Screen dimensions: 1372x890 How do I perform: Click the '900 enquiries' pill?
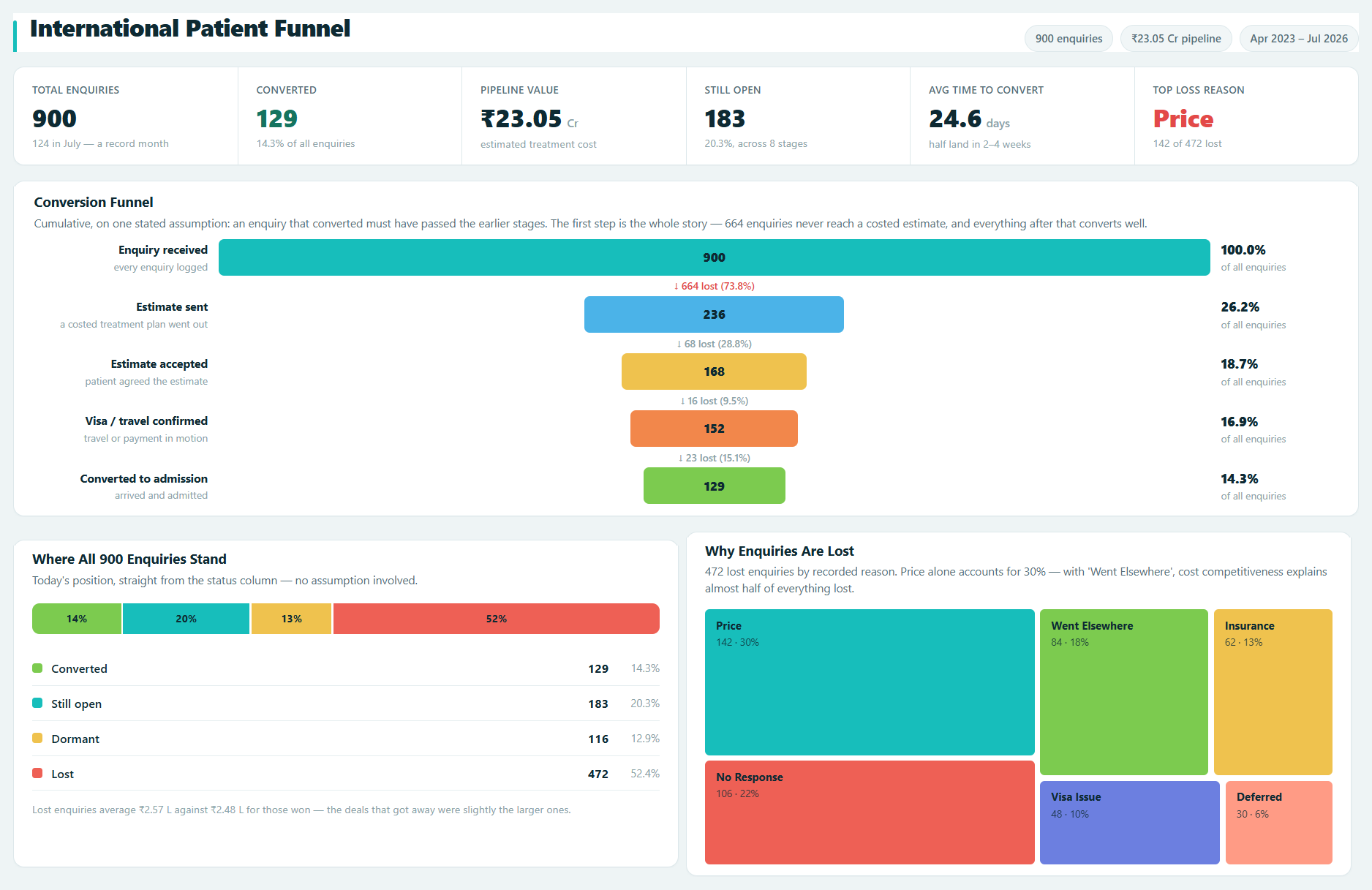click(1068, 39)
